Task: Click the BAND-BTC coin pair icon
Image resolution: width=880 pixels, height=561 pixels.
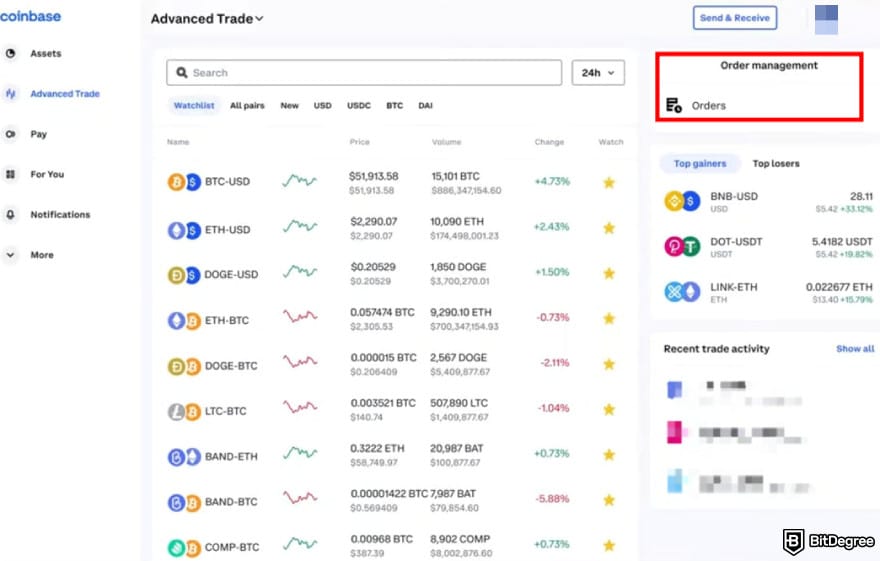Action: coord(184,502)
